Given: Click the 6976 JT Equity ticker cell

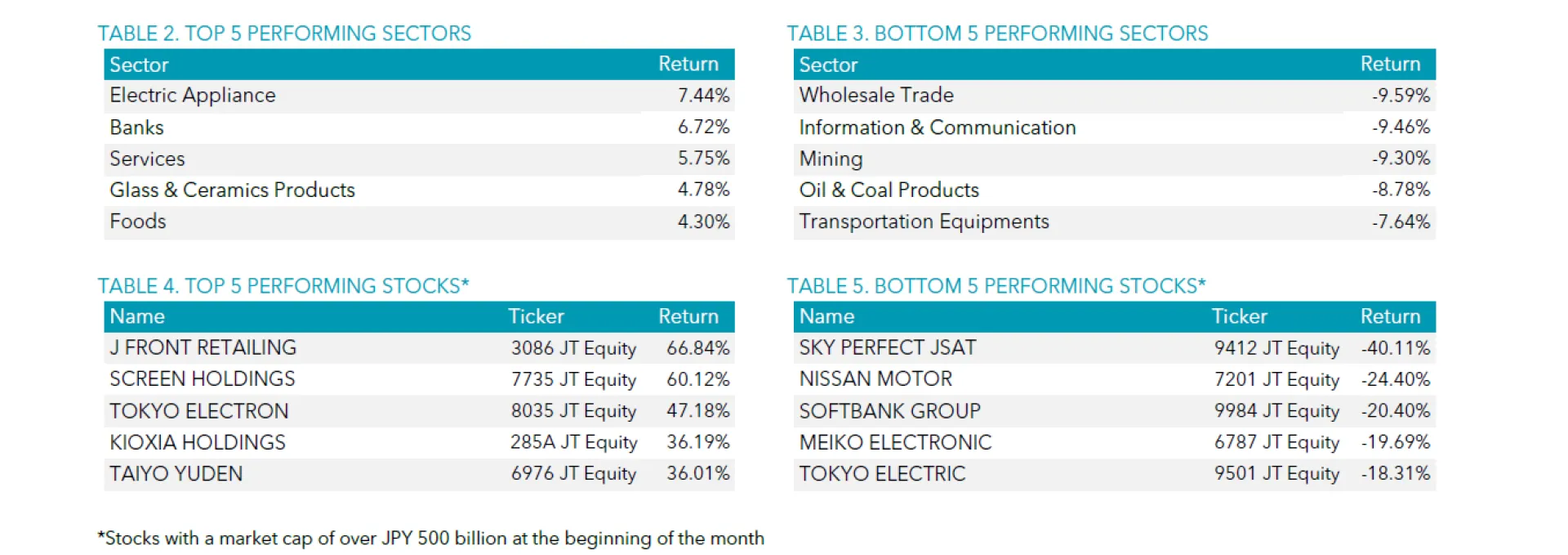Looking at the screenshot, I should click(x=573, y=474).
